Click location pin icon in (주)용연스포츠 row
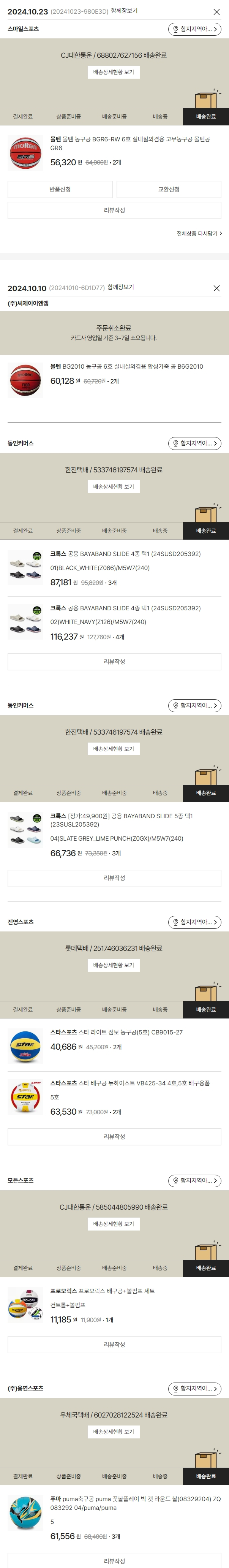 pyautogui.click(x=175, y=1388)
